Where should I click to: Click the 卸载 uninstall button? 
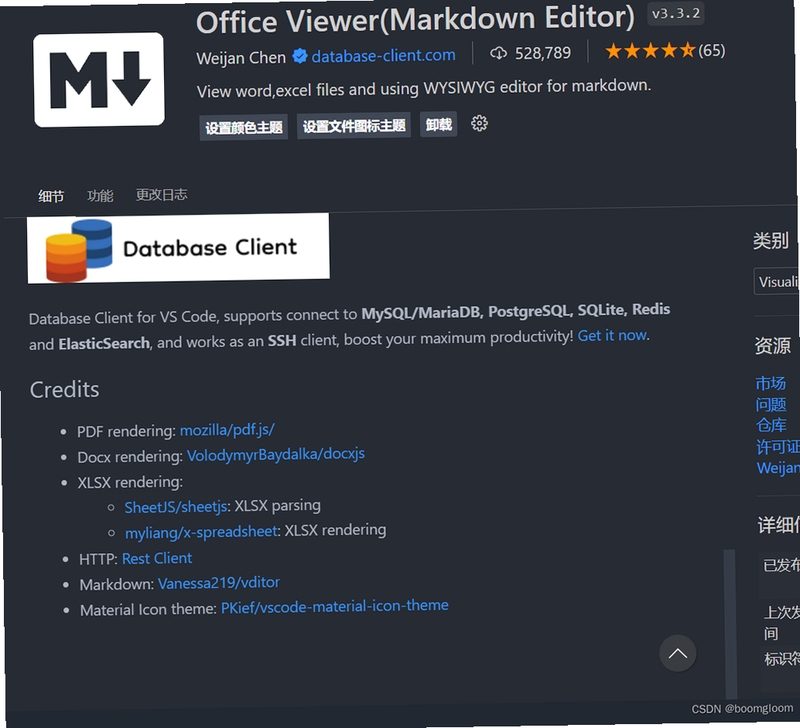[438, 124]
